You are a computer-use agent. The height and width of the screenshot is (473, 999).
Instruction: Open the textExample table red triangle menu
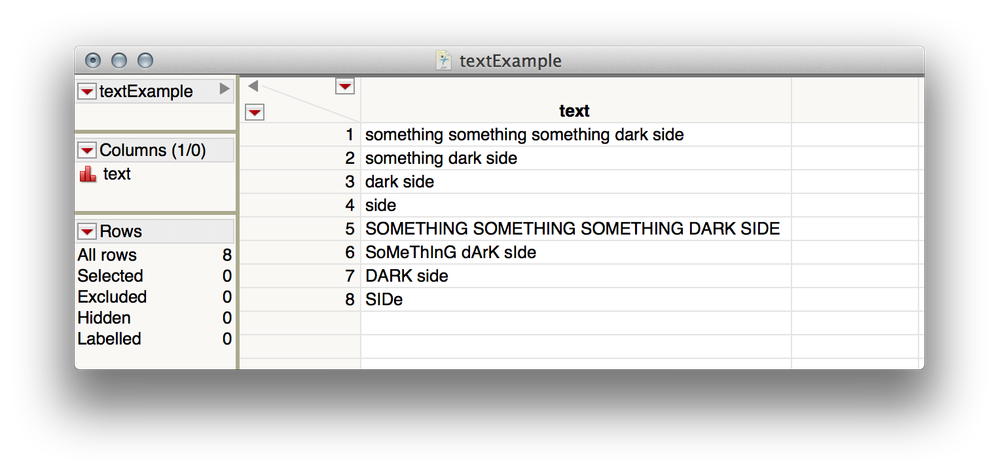click(87, 92)
